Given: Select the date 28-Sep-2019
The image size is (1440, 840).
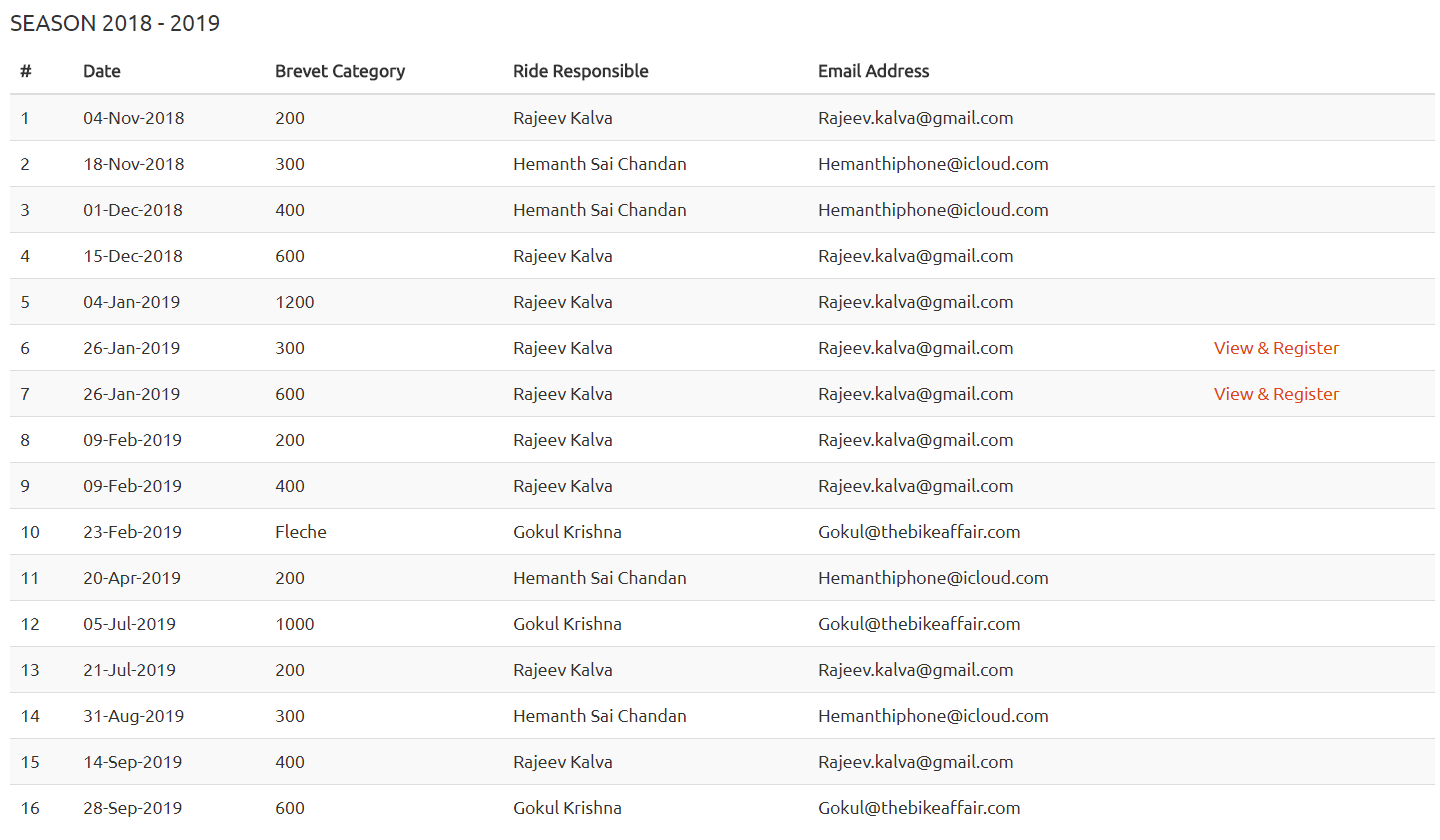Looking at the screenshot, I should click(133, 808).
